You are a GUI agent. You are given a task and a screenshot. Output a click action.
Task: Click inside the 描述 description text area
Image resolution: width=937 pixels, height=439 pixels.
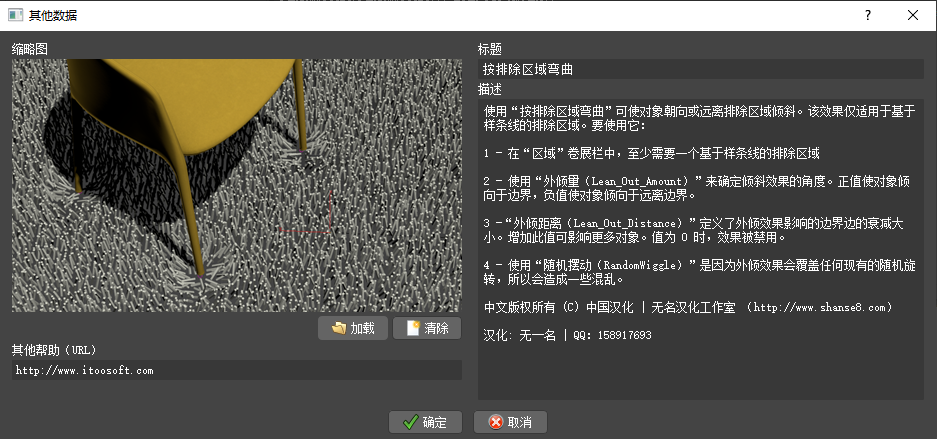pyautogui.click(x=700, y=249)
